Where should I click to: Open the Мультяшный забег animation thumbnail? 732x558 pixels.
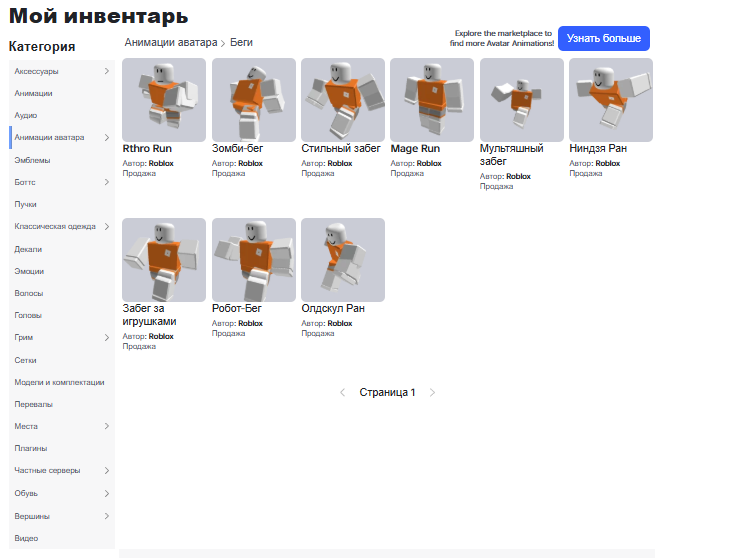(x=522, y=100)
